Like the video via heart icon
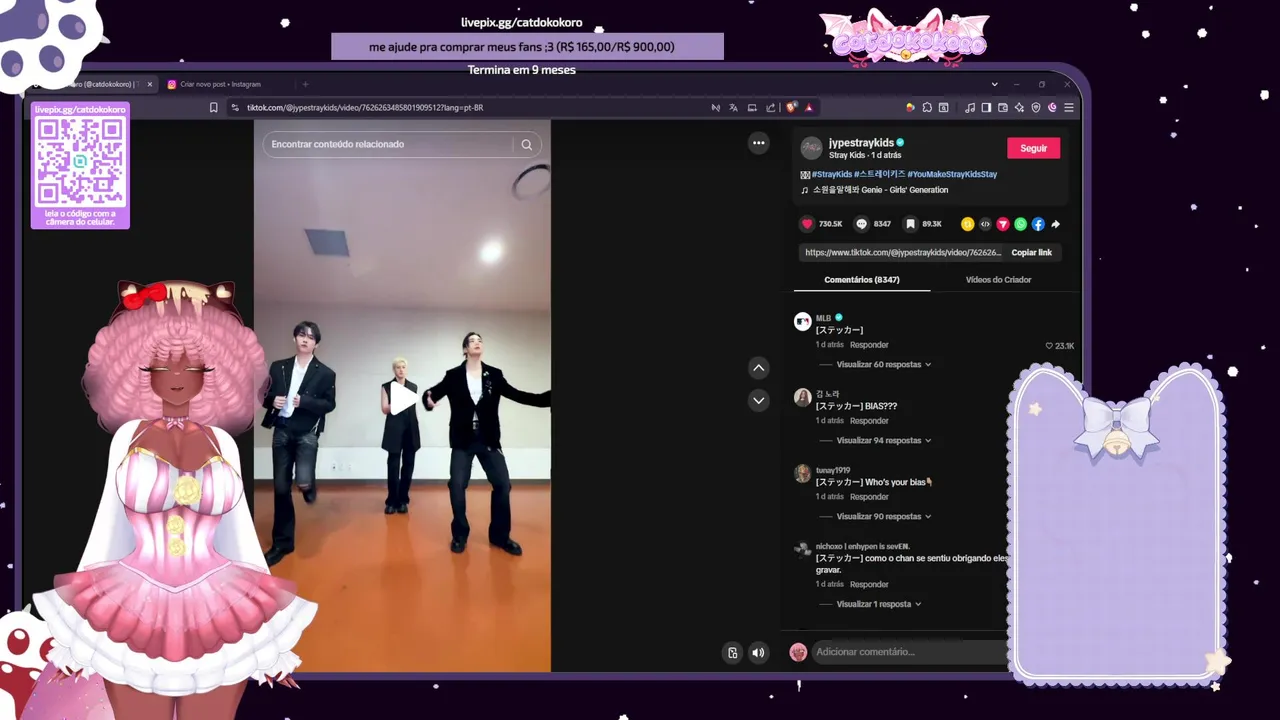Image resolution: width=1280 pixels, height=720 pixels. coord(807,224)
